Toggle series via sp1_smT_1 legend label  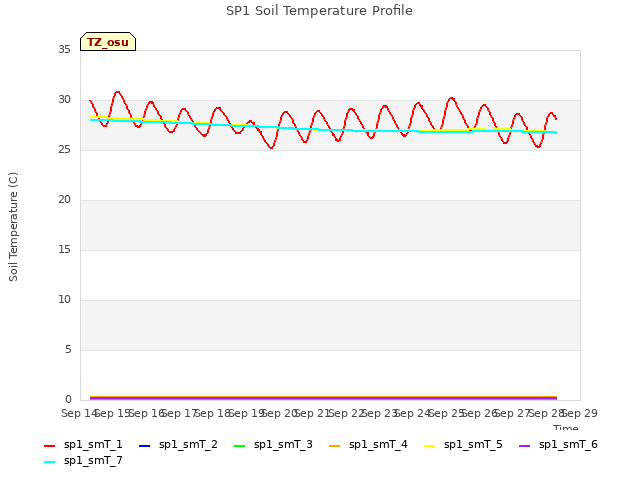pyautogui.click(x=93, y=444)
